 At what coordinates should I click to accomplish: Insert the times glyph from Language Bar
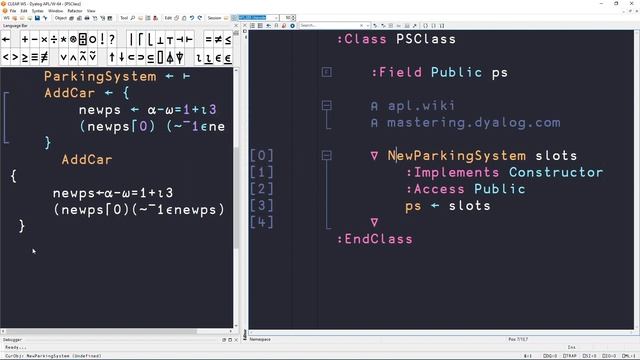(44, 40)
